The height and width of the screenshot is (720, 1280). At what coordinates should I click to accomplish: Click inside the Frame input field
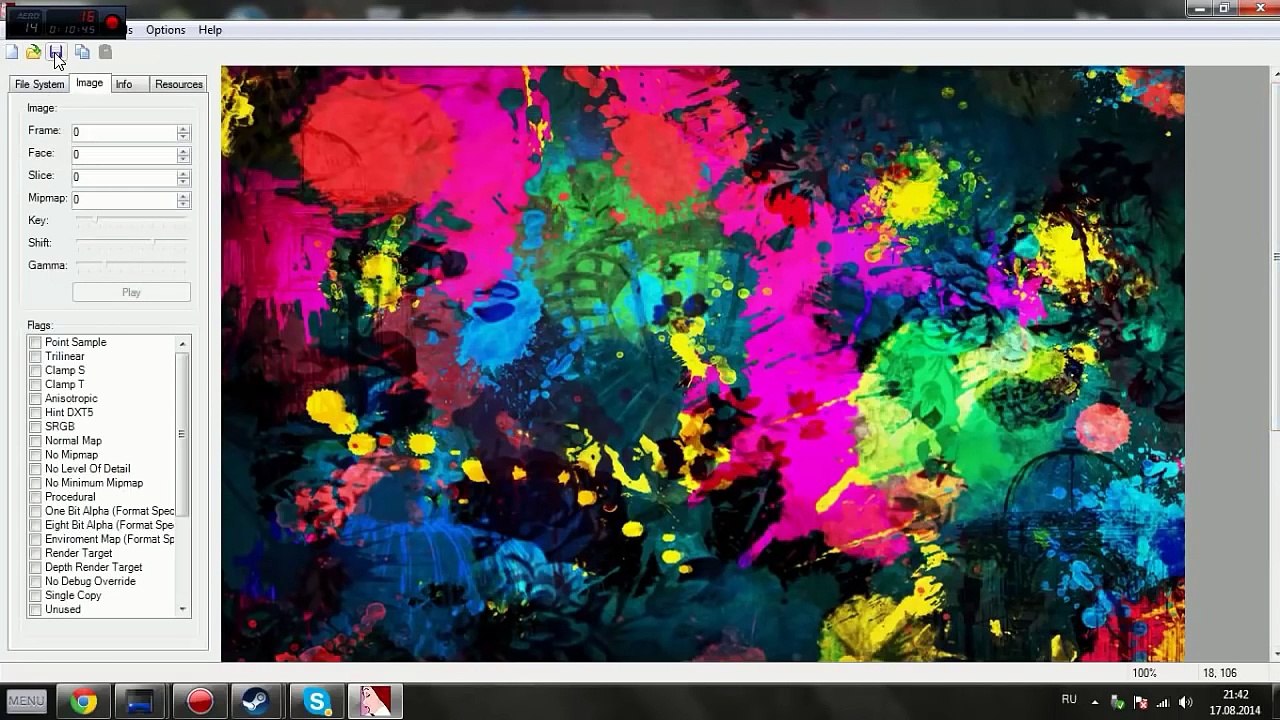(x=124, y=132)
